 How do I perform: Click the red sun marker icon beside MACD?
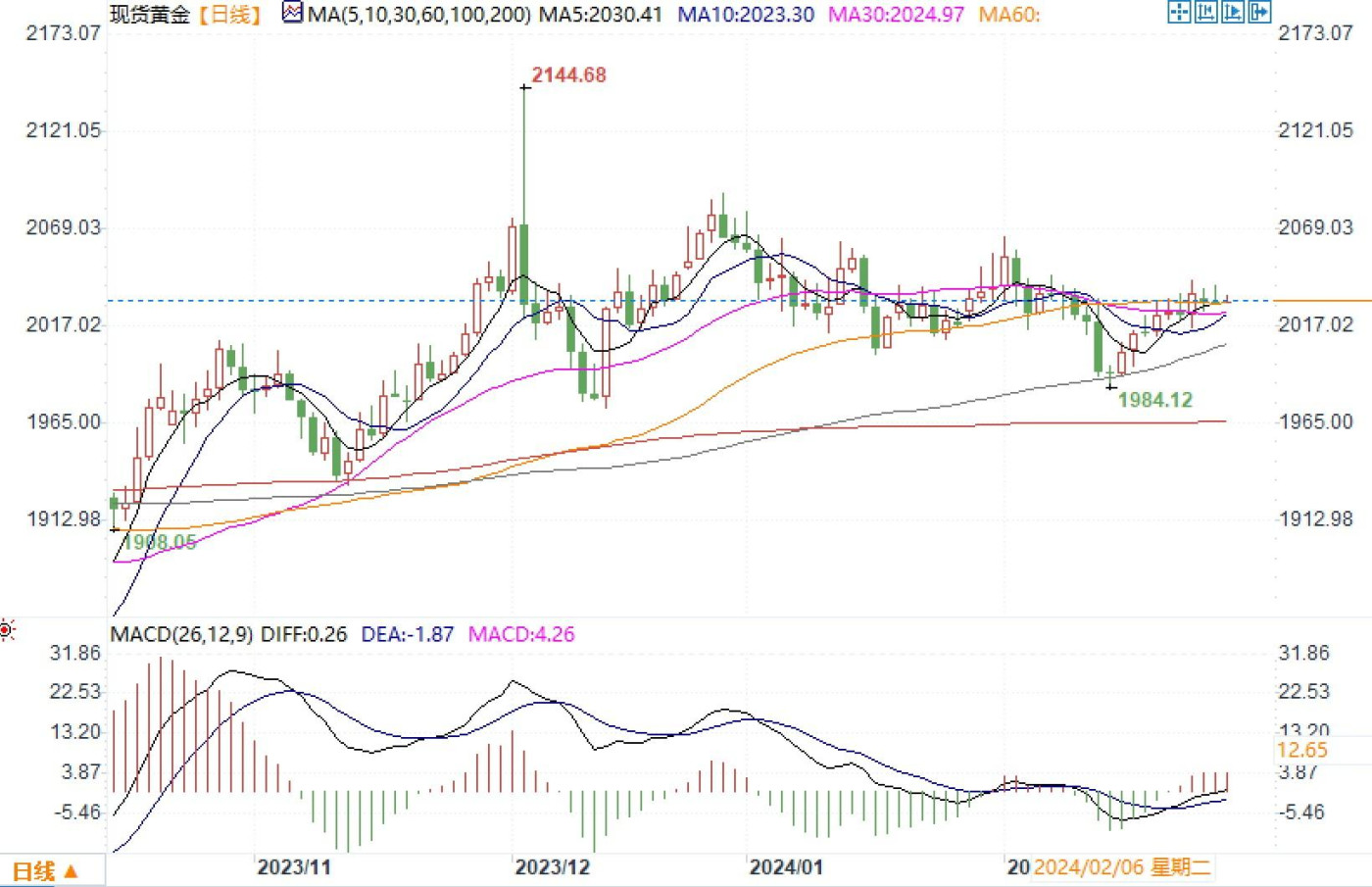7,630
